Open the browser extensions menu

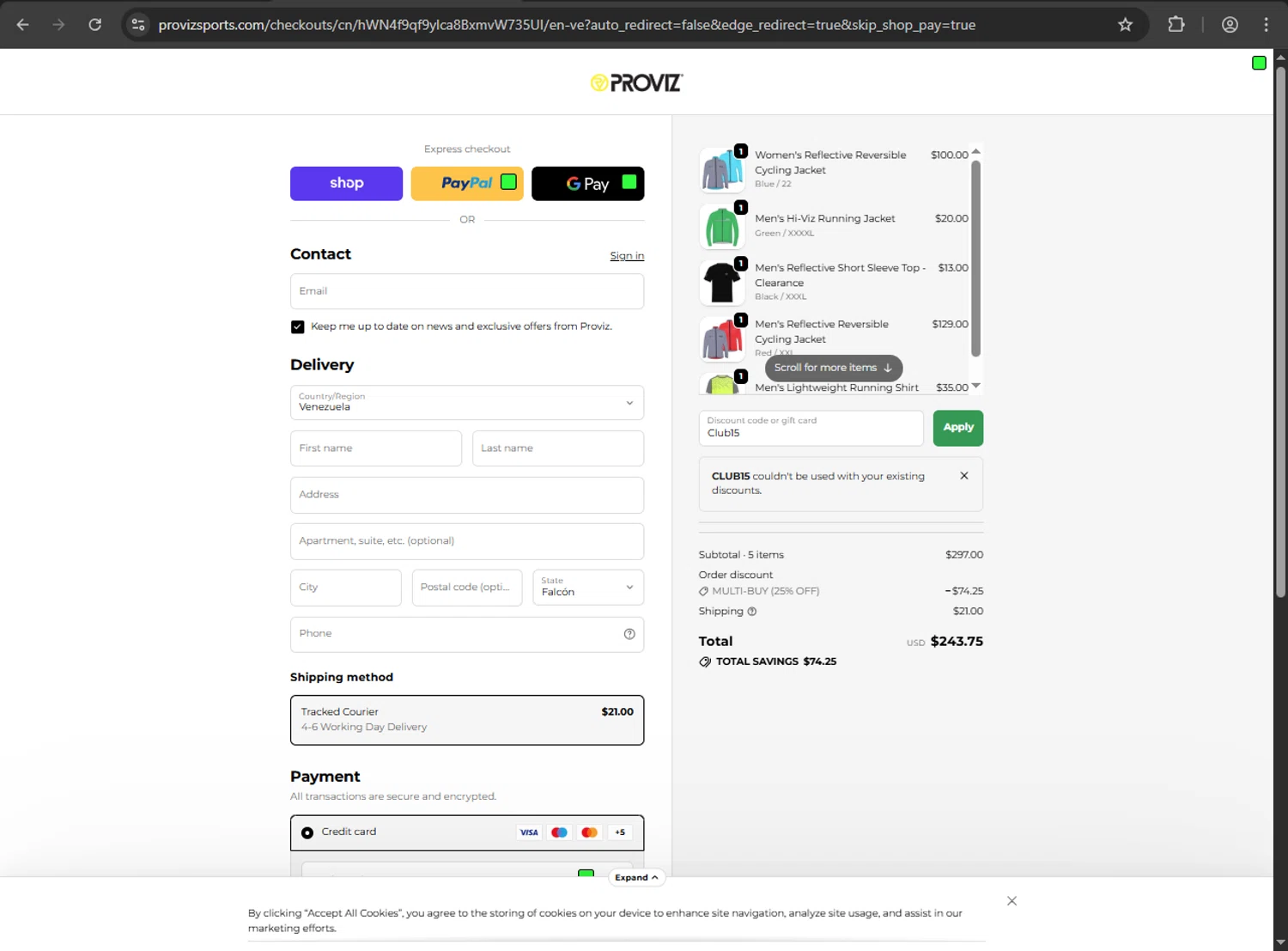coord(1176,25)
